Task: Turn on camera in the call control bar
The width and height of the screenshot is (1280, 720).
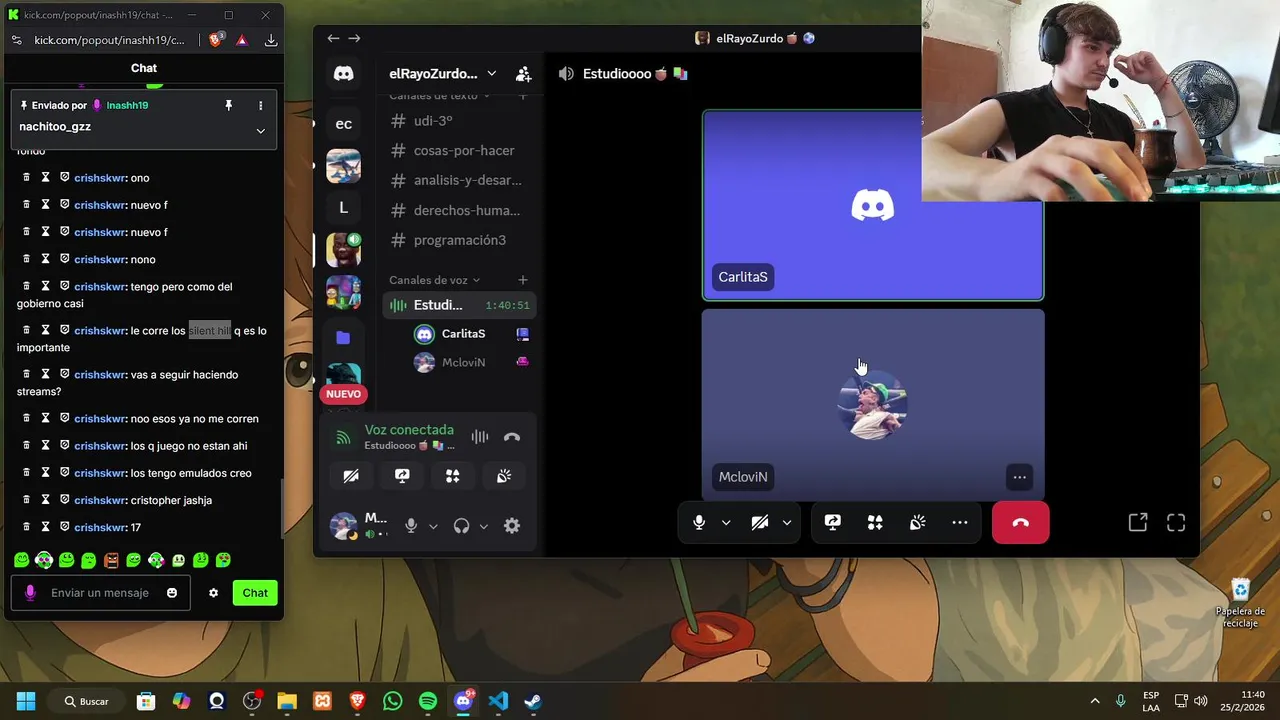Action: (760, 522)
